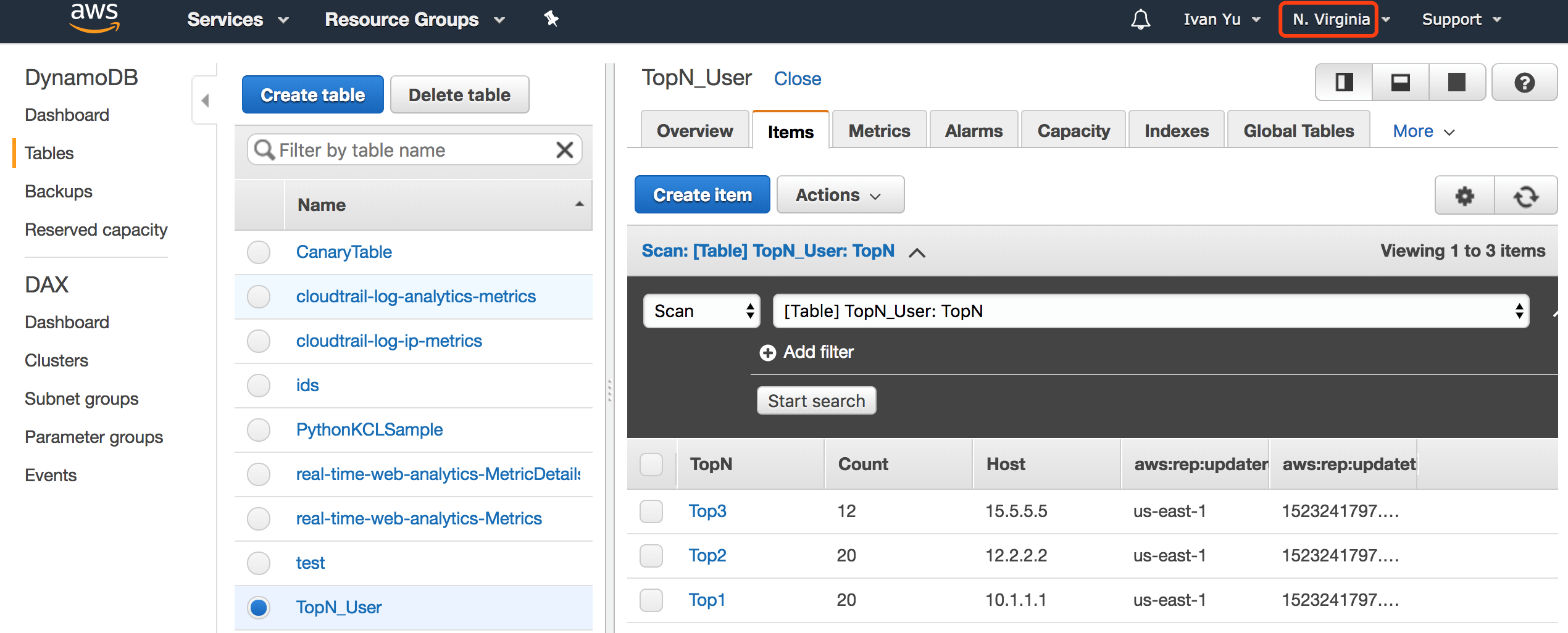Switch to bottom split panel layout
The height and width of the screenshot is (633, 1568).
pos(1400,82)
